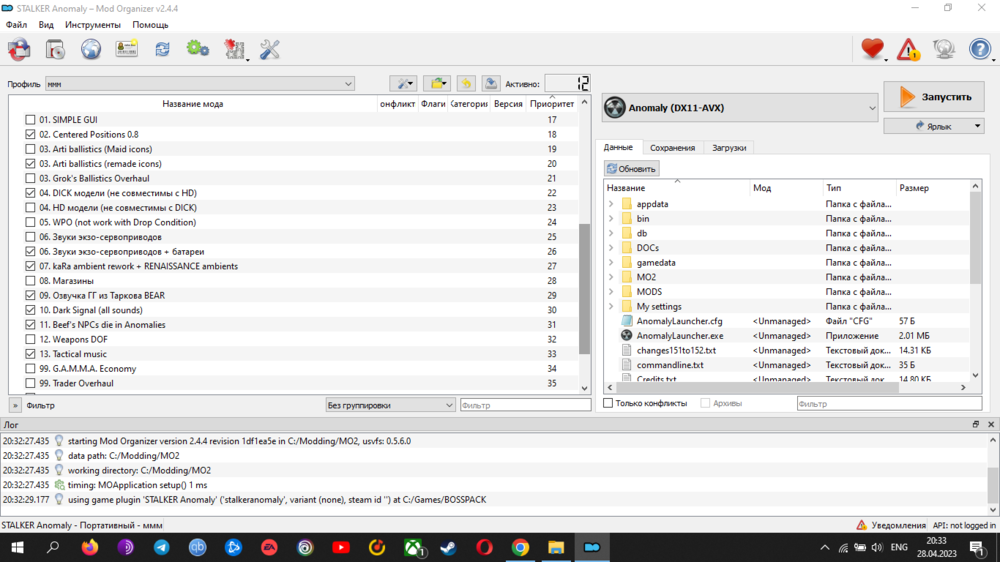Open settings wrench and screwdriver icon
This screenshot has height=562, width=1000.
(x=269, y=49)
